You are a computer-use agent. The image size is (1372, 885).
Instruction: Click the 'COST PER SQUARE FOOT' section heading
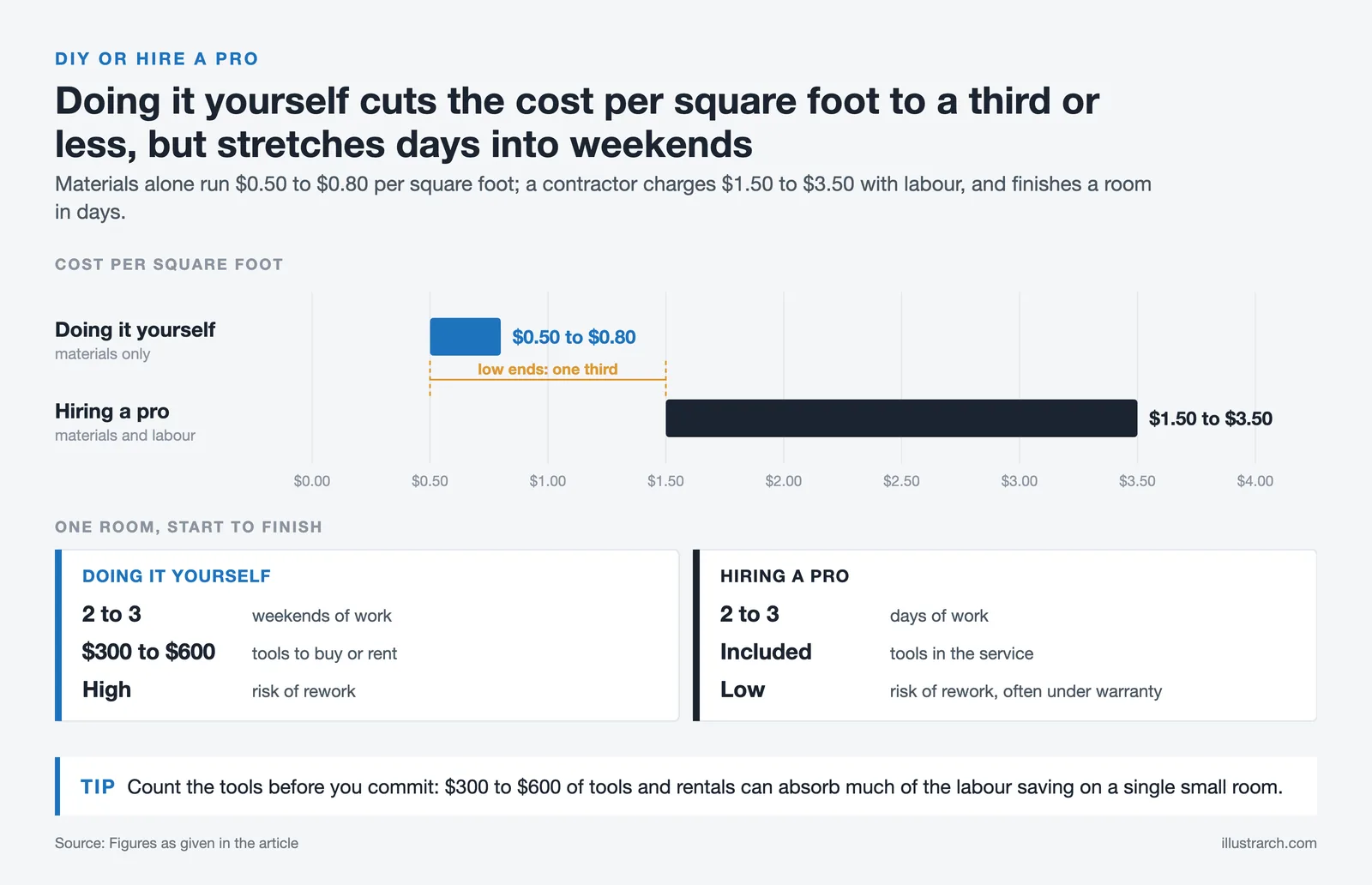tap(169, 265)
